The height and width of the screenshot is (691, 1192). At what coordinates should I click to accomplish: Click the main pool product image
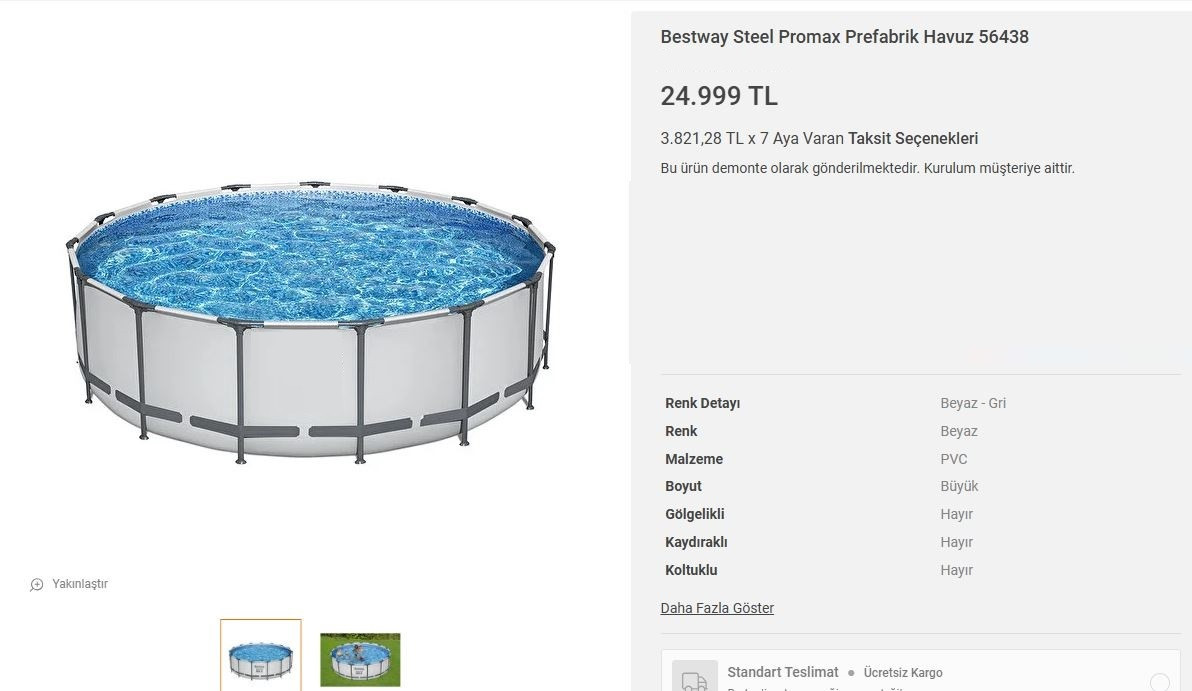coord(310,320)
